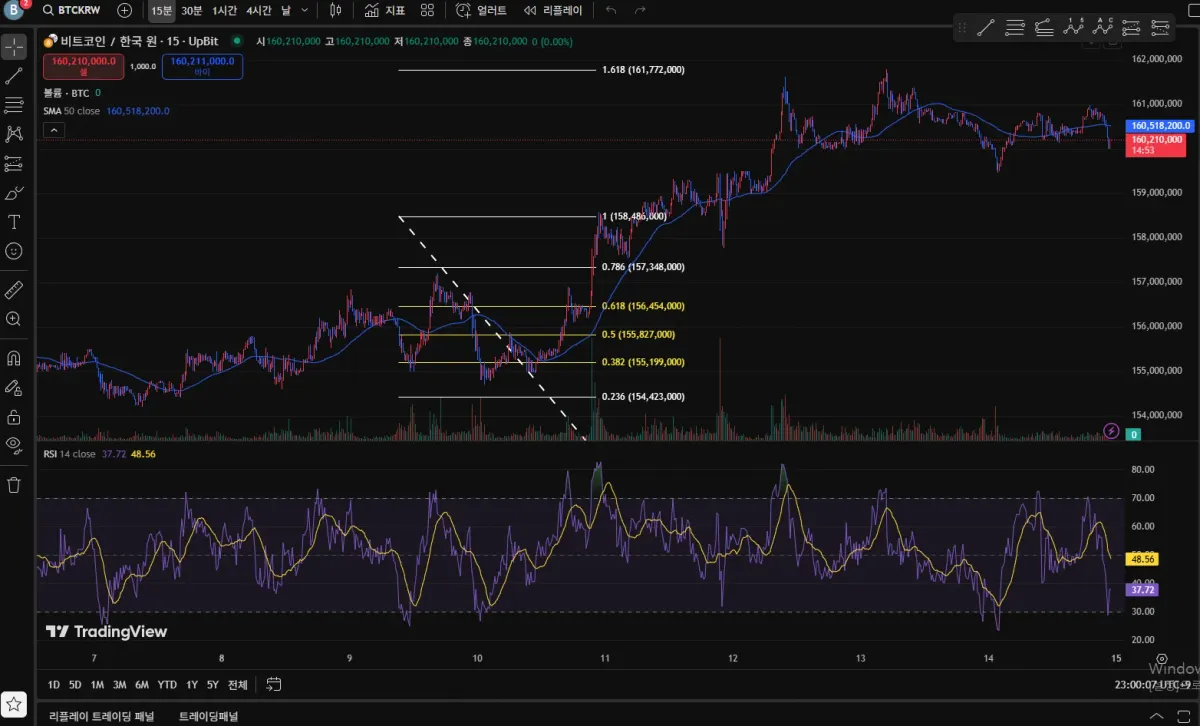Select the Text tool
Viewport: 1200px width, 726px height.
pyautogui.click(x=14, y=222)
